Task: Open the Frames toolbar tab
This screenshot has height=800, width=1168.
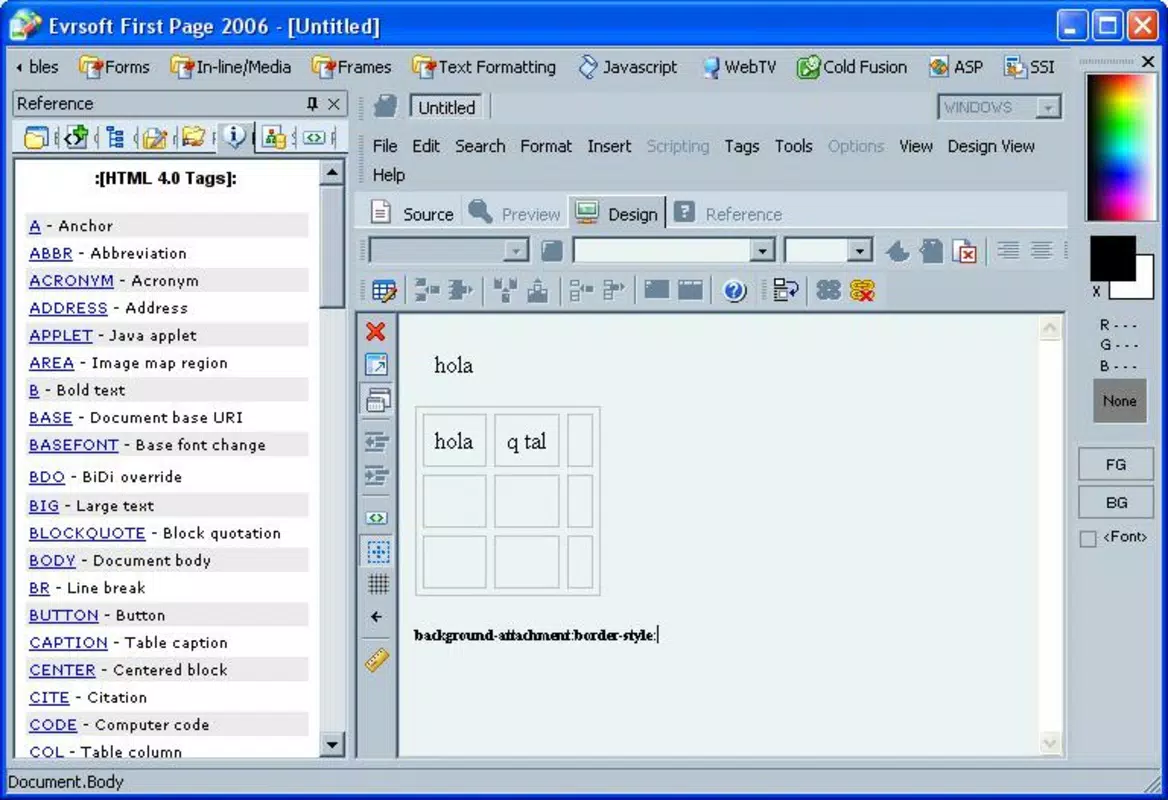Action: pyautogui.click(x=352, y=67)
